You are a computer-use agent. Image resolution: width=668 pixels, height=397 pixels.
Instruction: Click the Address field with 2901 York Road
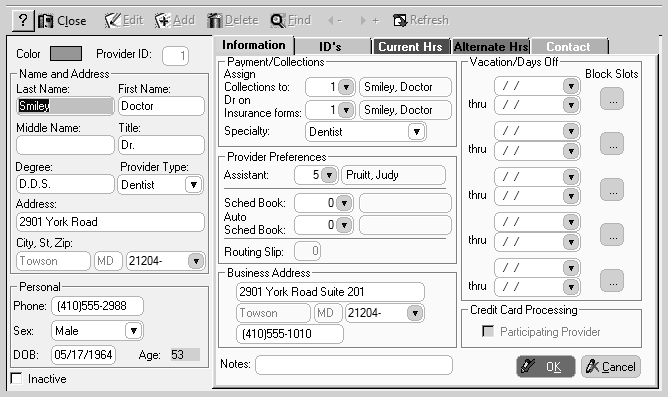(x=110, y=222)
